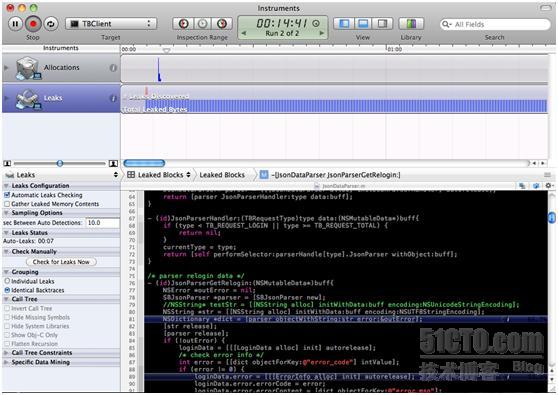Collapse the Grouping section

click(x=6, y=272)
